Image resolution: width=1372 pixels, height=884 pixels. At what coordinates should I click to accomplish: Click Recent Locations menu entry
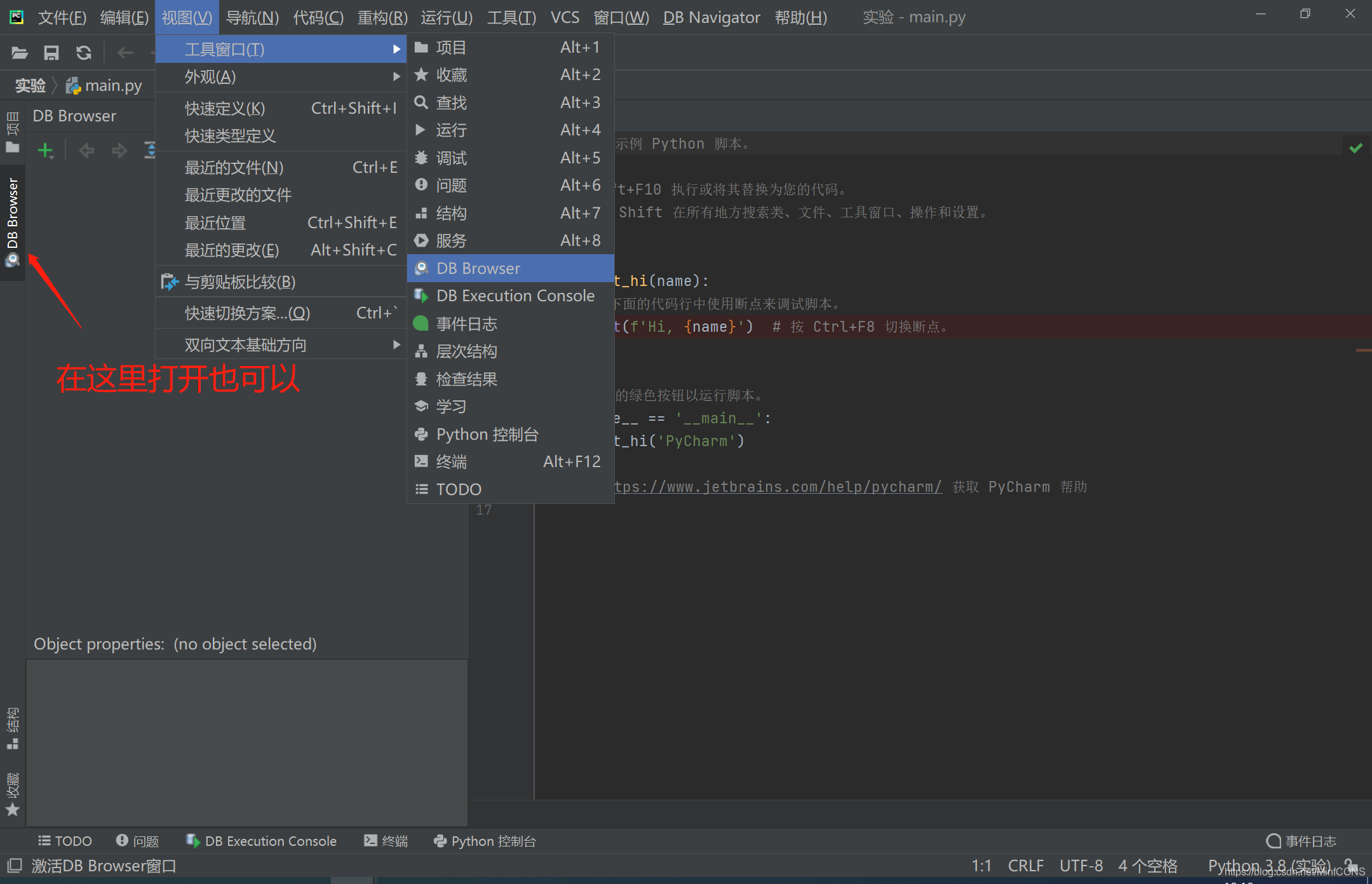281,223
